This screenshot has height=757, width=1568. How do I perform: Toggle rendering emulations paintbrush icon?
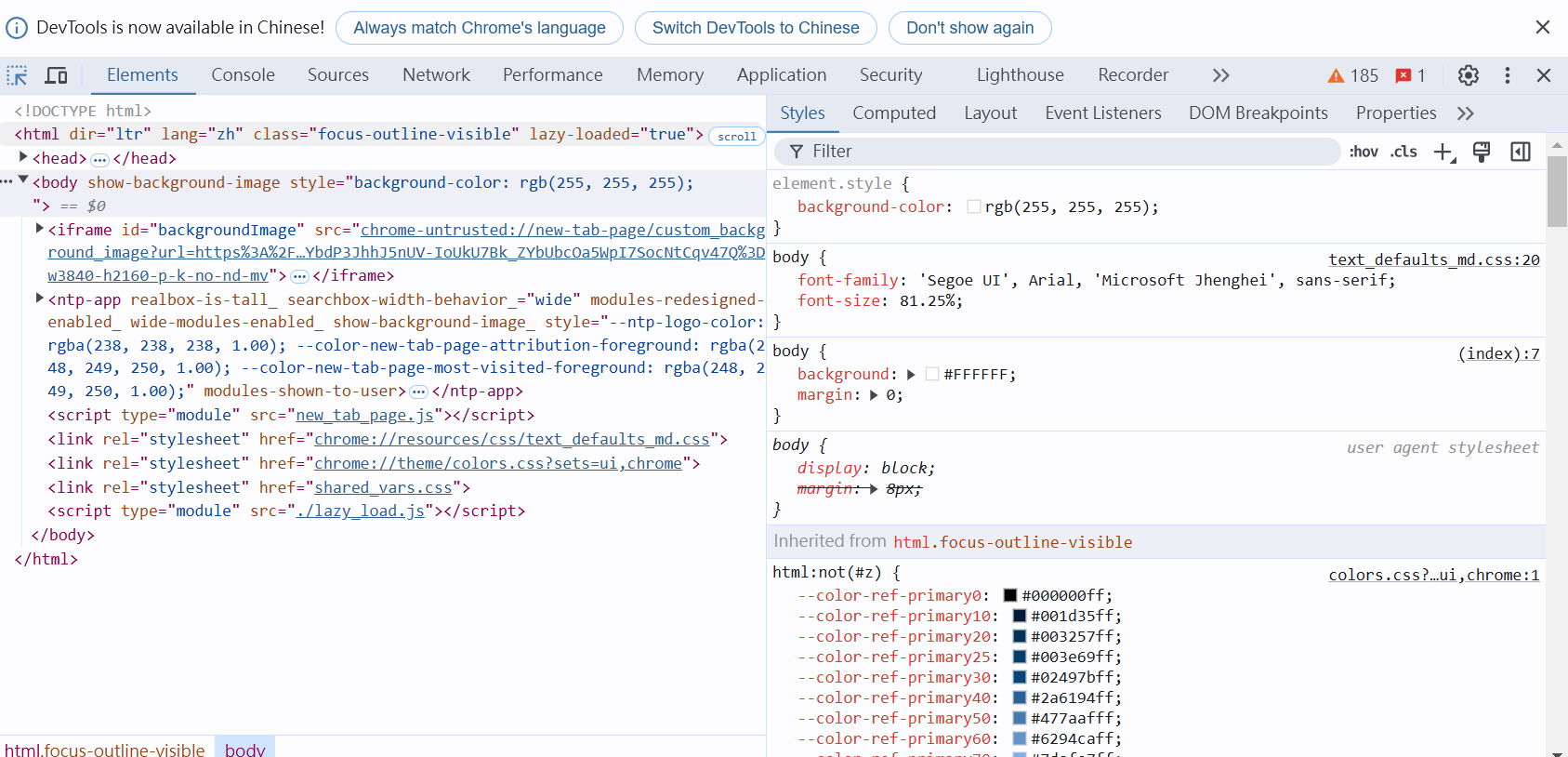[1482, 152]
